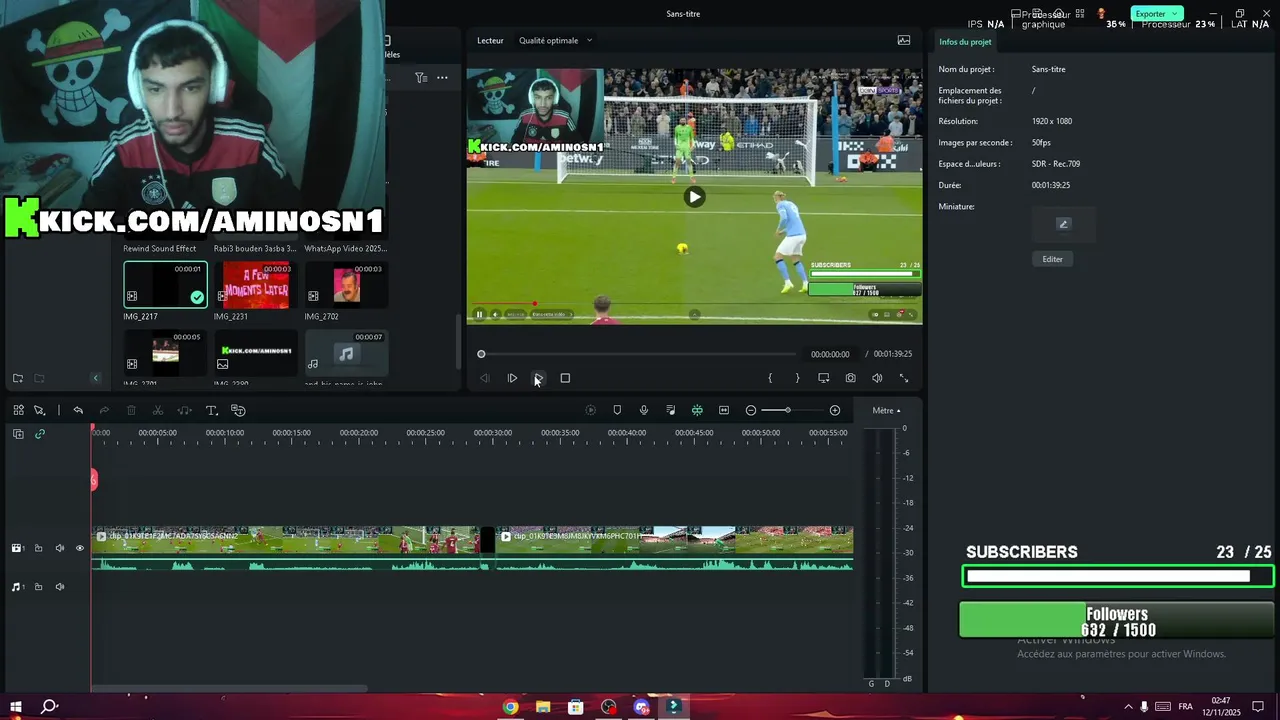1280x720 pixels.
Task: Open File Explorer from the taskbar
Action: pos(543,707)
